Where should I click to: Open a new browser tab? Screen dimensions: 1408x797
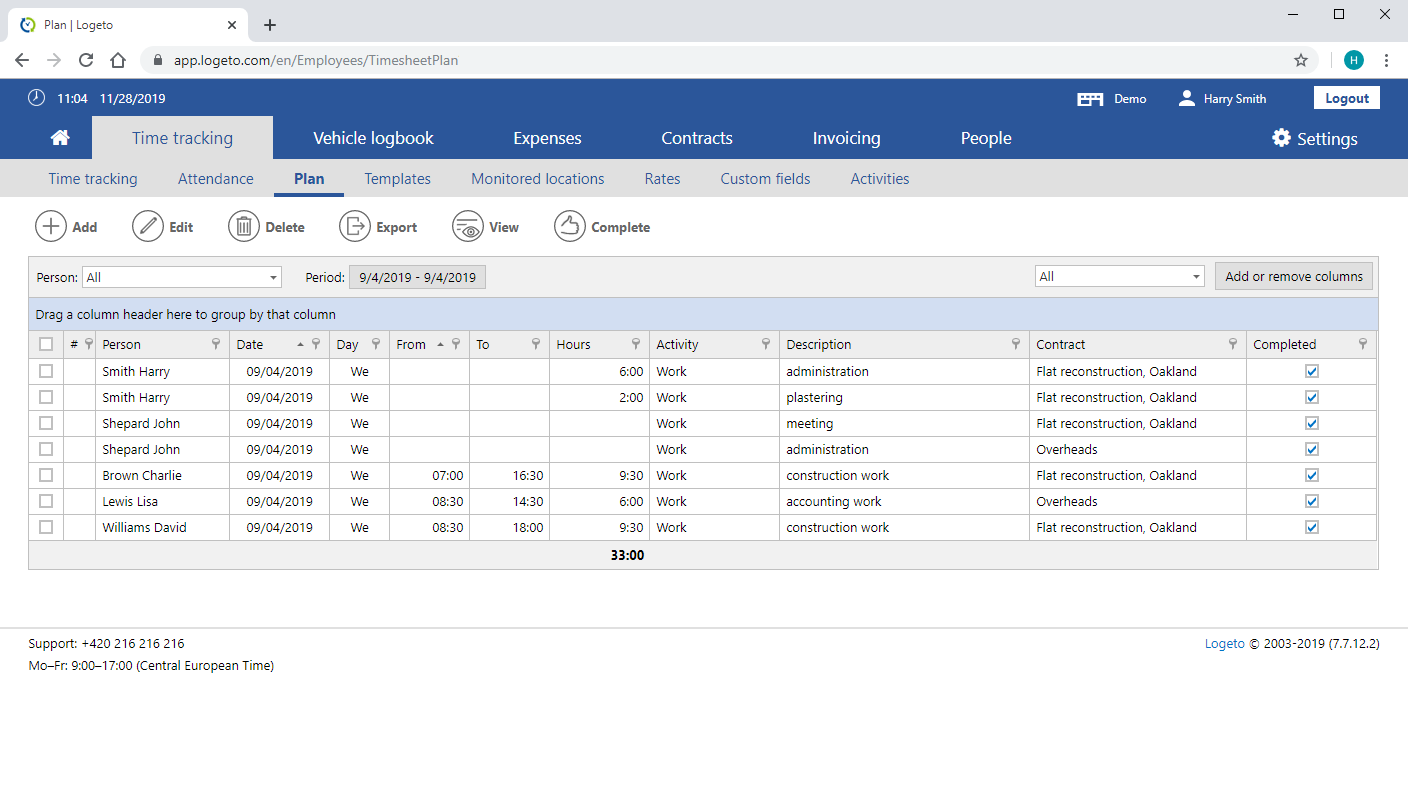pos(270,25)
